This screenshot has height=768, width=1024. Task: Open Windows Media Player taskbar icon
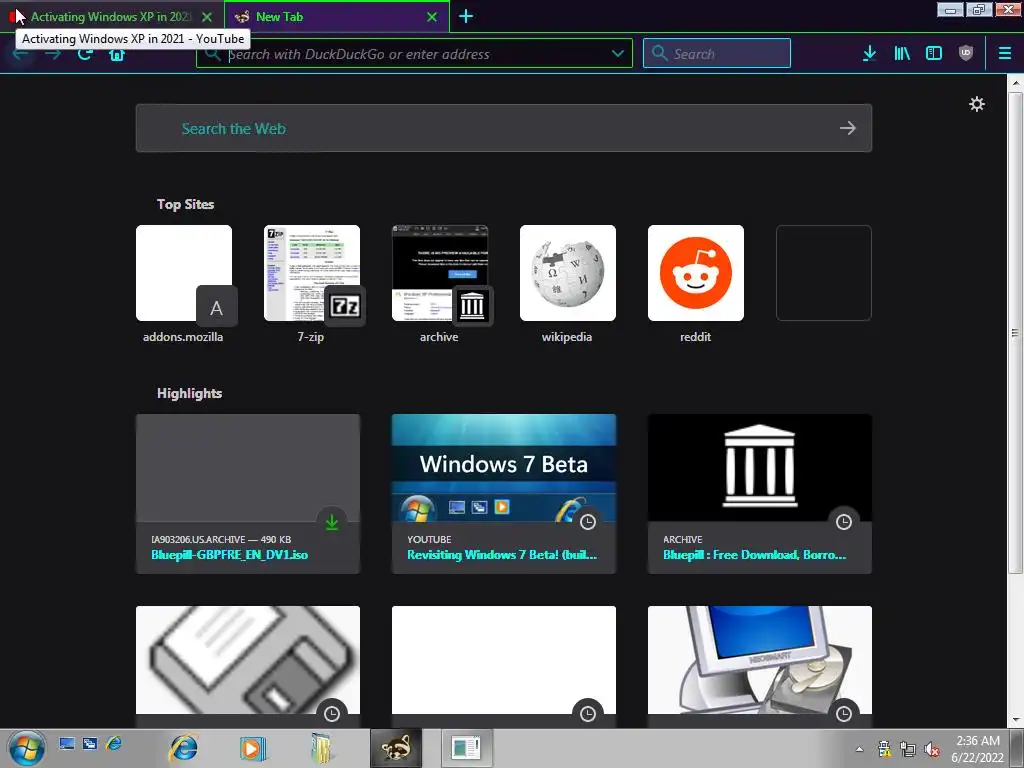point(252,748)
